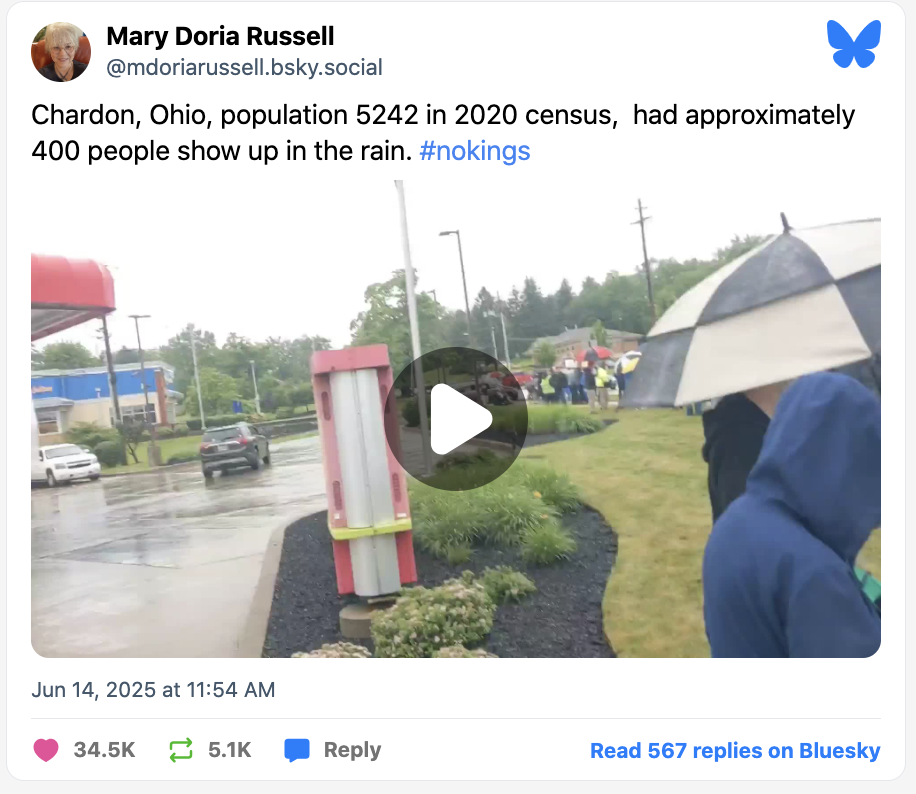This screenshot has width=916, height=794.
Task: Click the post text about Chardon, Ohio
Action: tap(443, 133)
